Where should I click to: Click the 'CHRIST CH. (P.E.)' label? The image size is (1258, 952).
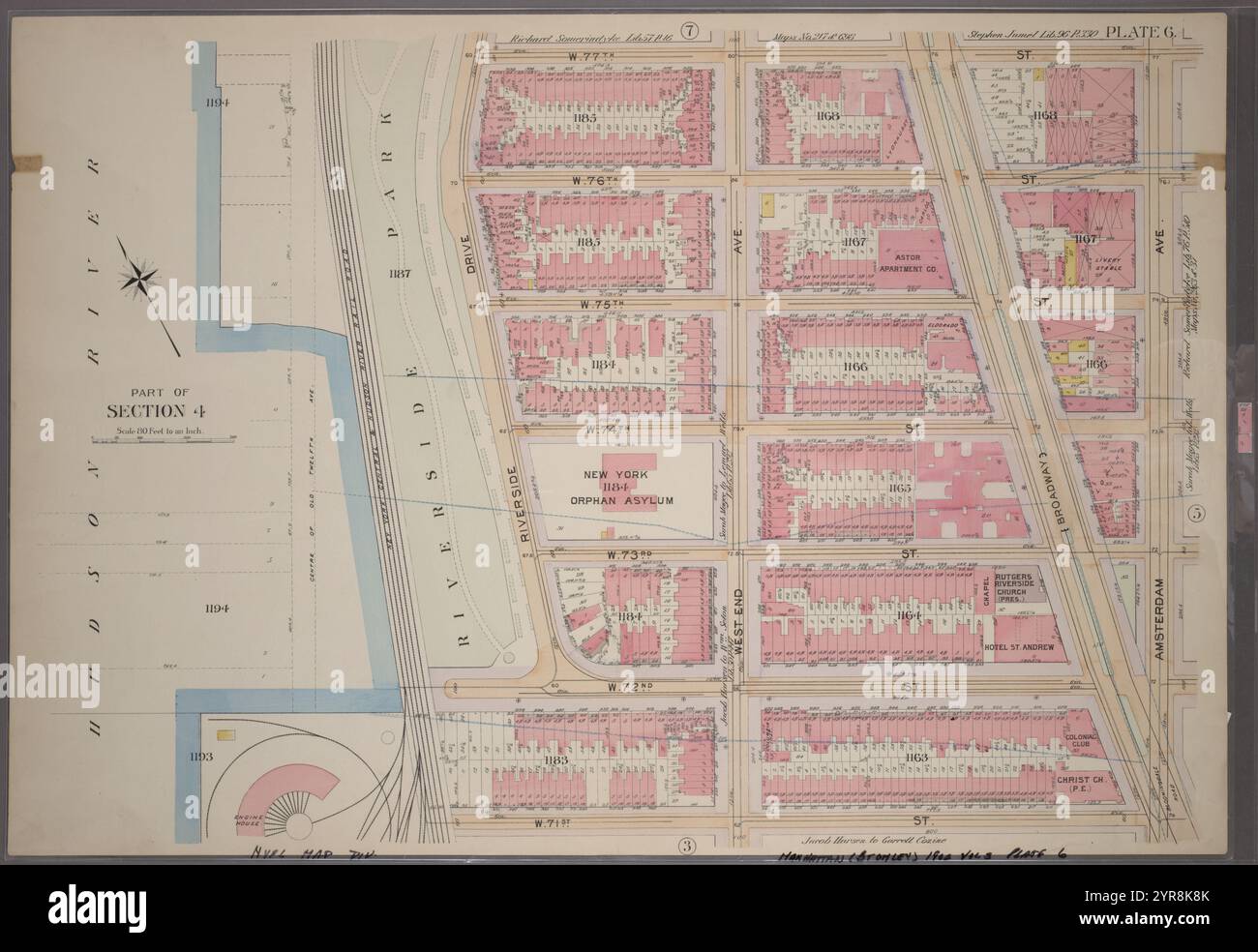point(1079,783)
